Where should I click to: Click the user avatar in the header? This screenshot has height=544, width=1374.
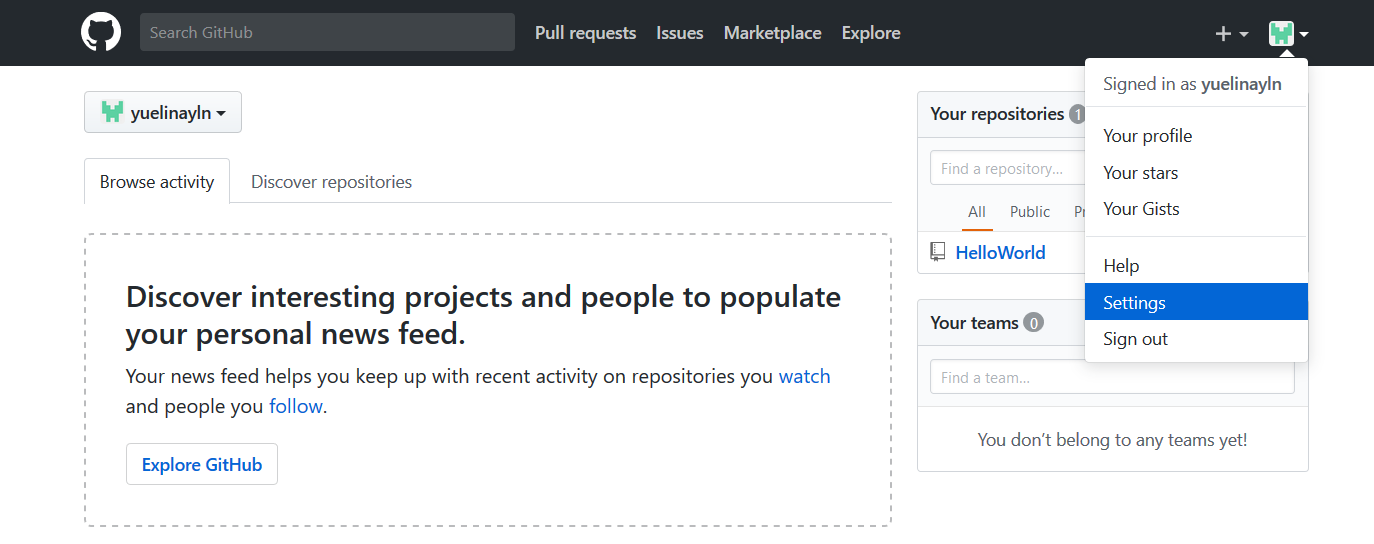(x=1282, y=34)
